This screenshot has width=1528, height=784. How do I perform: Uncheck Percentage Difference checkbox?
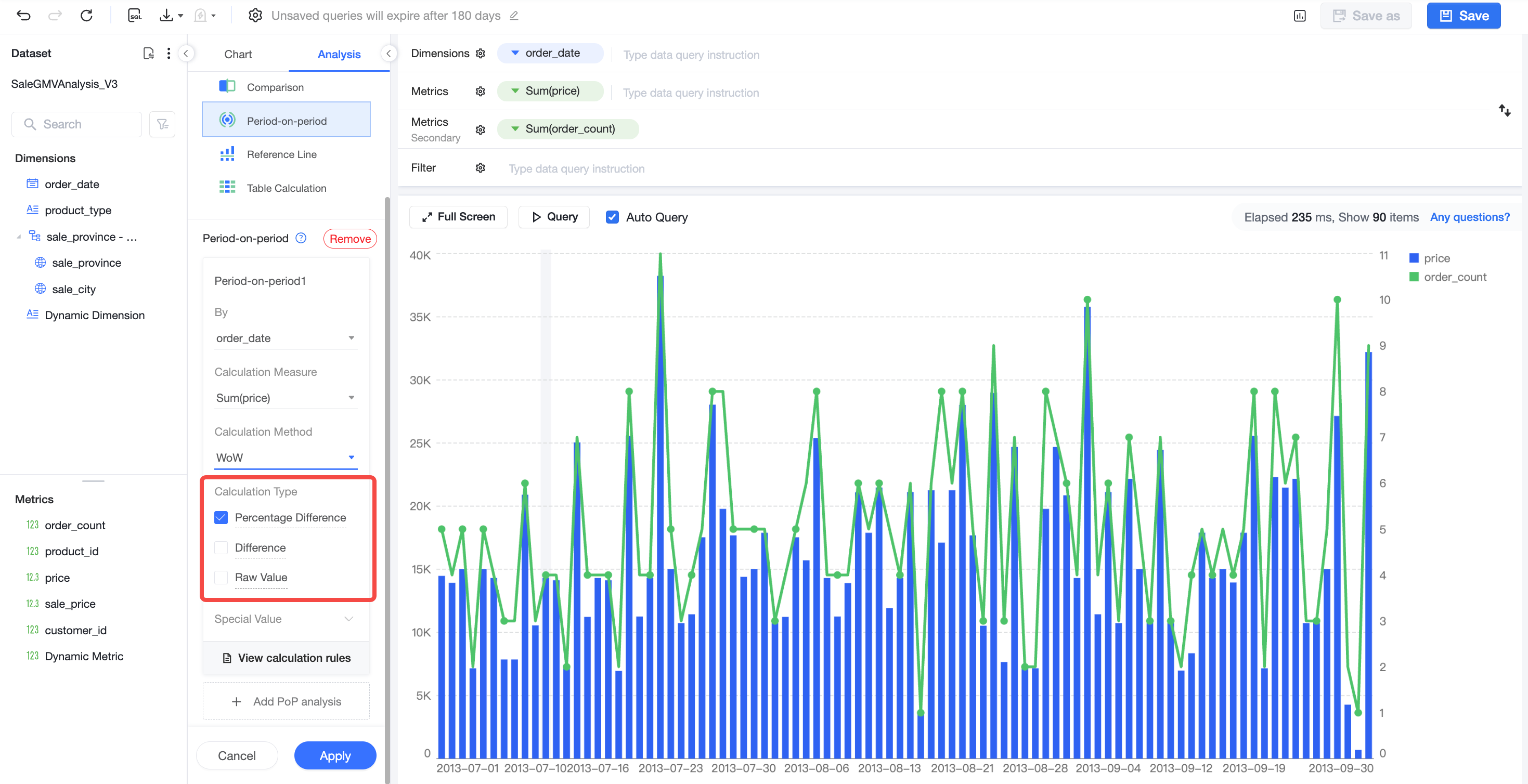(x=221, y=518)
